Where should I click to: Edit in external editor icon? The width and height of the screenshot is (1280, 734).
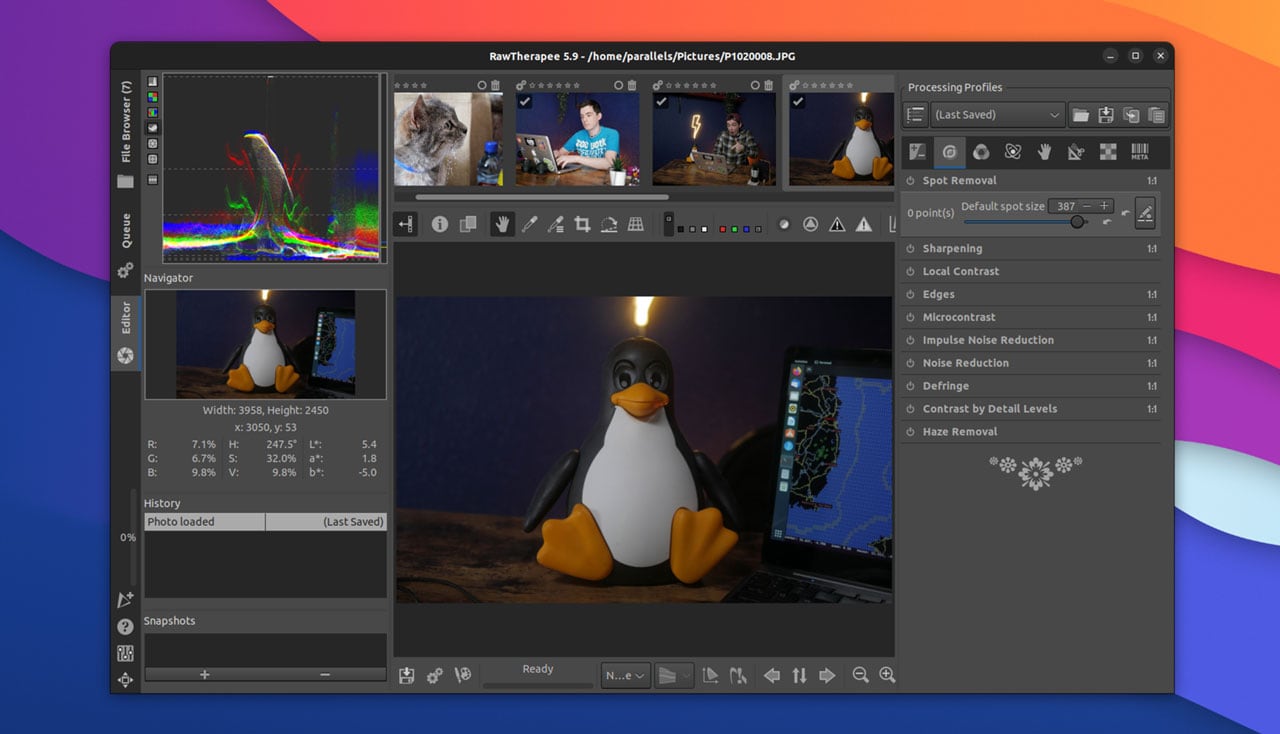click(x=462, y=676)
